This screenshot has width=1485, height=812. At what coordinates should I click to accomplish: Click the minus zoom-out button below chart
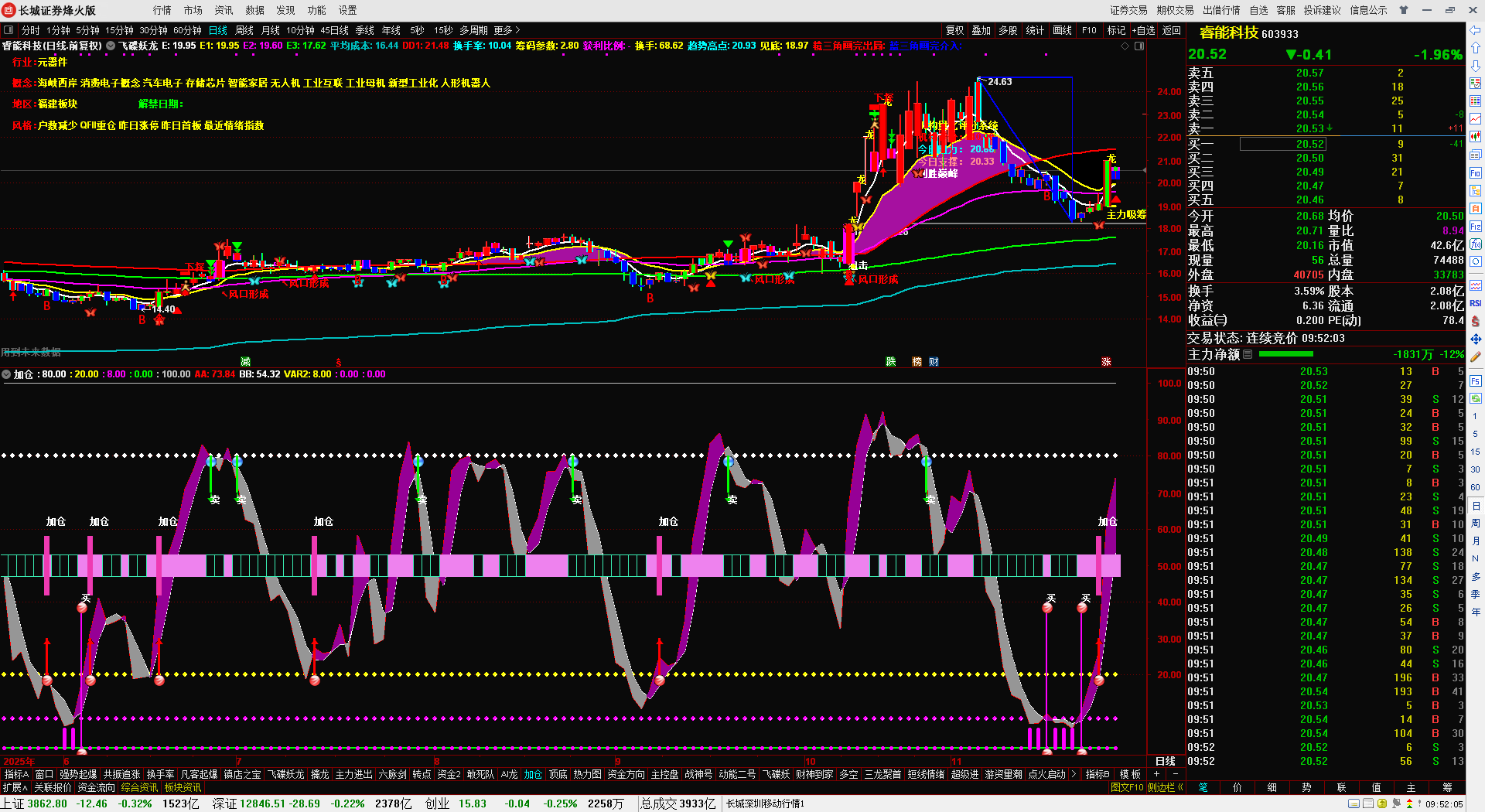coord(1175,774)
